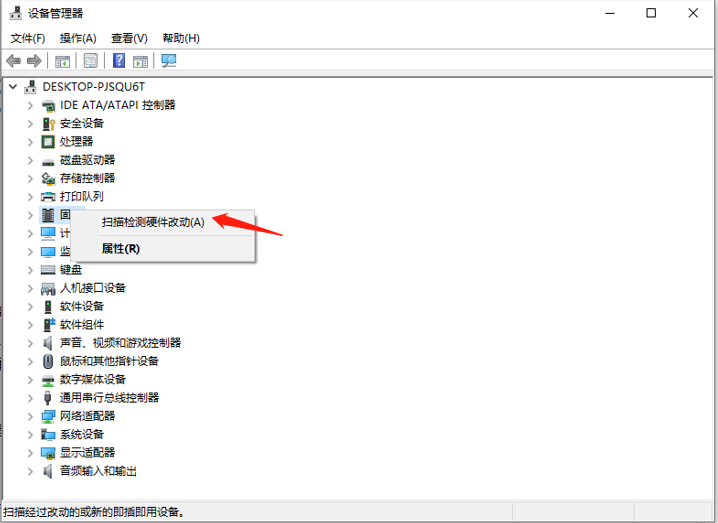The image size is (718, 523).
Task: Select 声音、视频和游戏控制器 tree item
Action: pos(120,343)
